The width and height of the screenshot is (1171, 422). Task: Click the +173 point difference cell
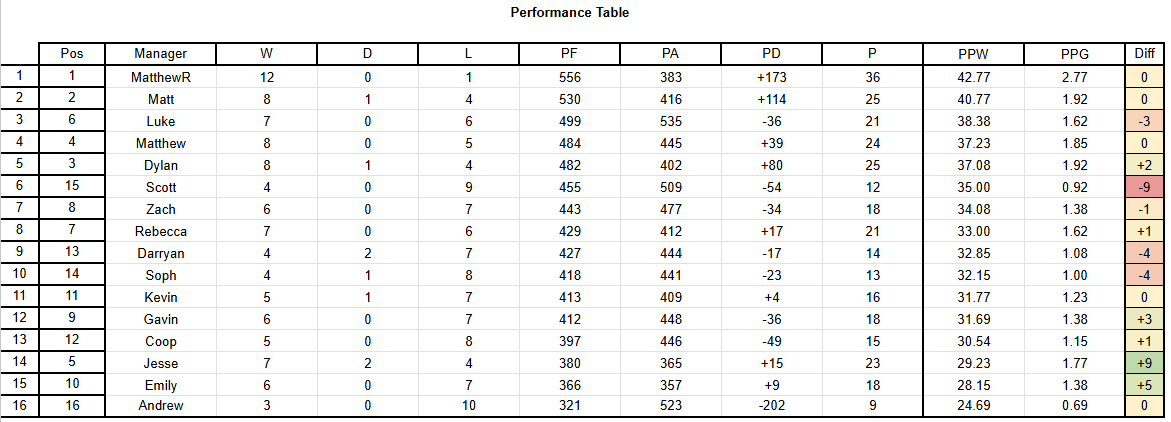tap(771, 77)
